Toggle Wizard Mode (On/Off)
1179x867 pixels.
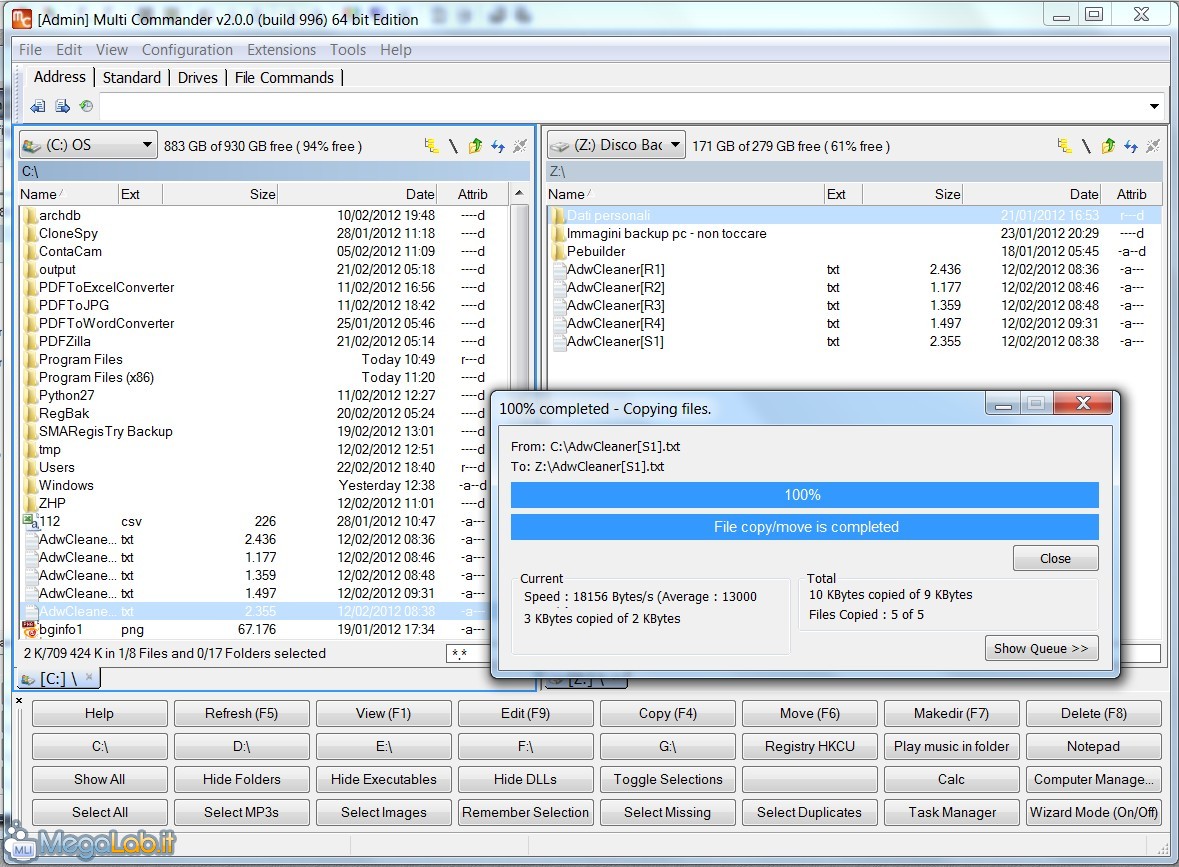point(1093,812)
